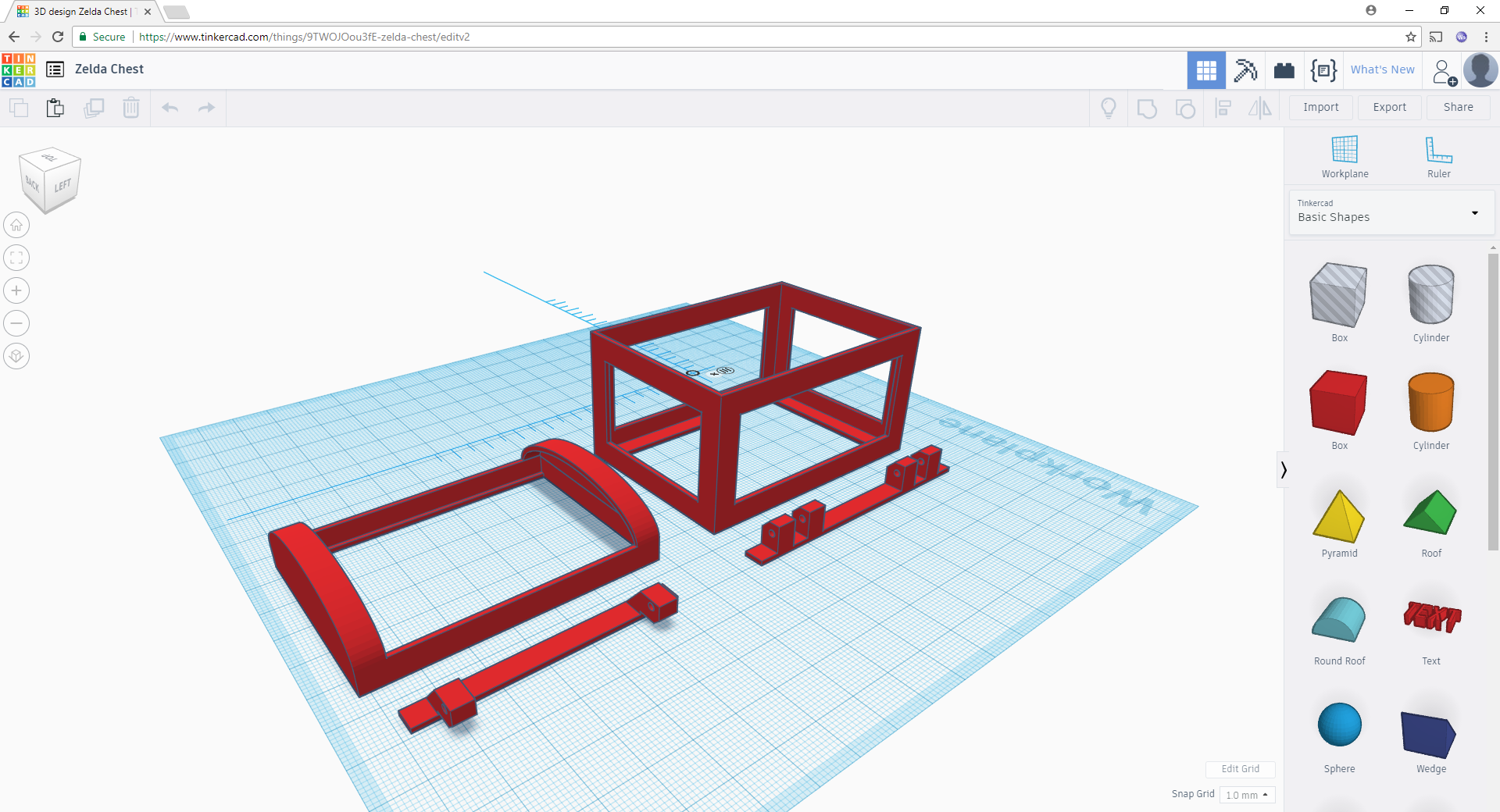Click the Zelda Chest design title
The height and width of the screenshot is (812, 1500).
[109, 69]
